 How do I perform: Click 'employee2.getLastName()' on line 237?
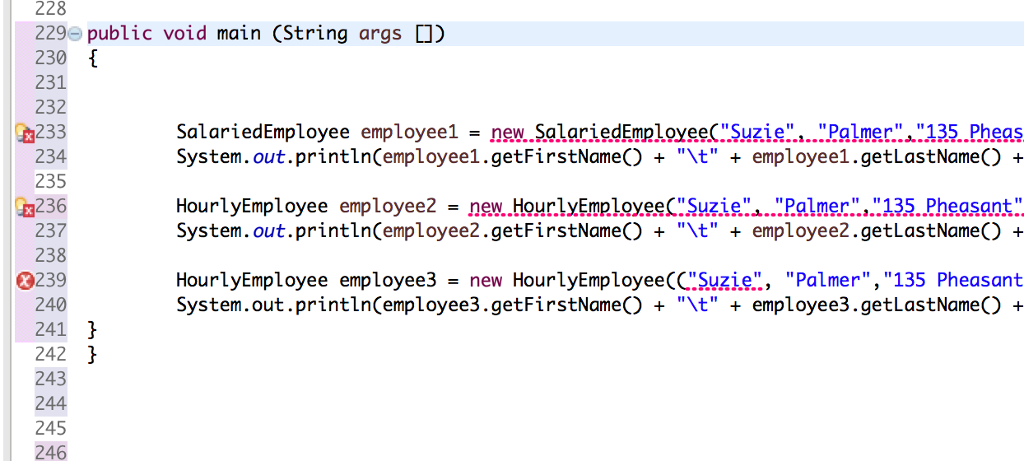tap(877, 231)
